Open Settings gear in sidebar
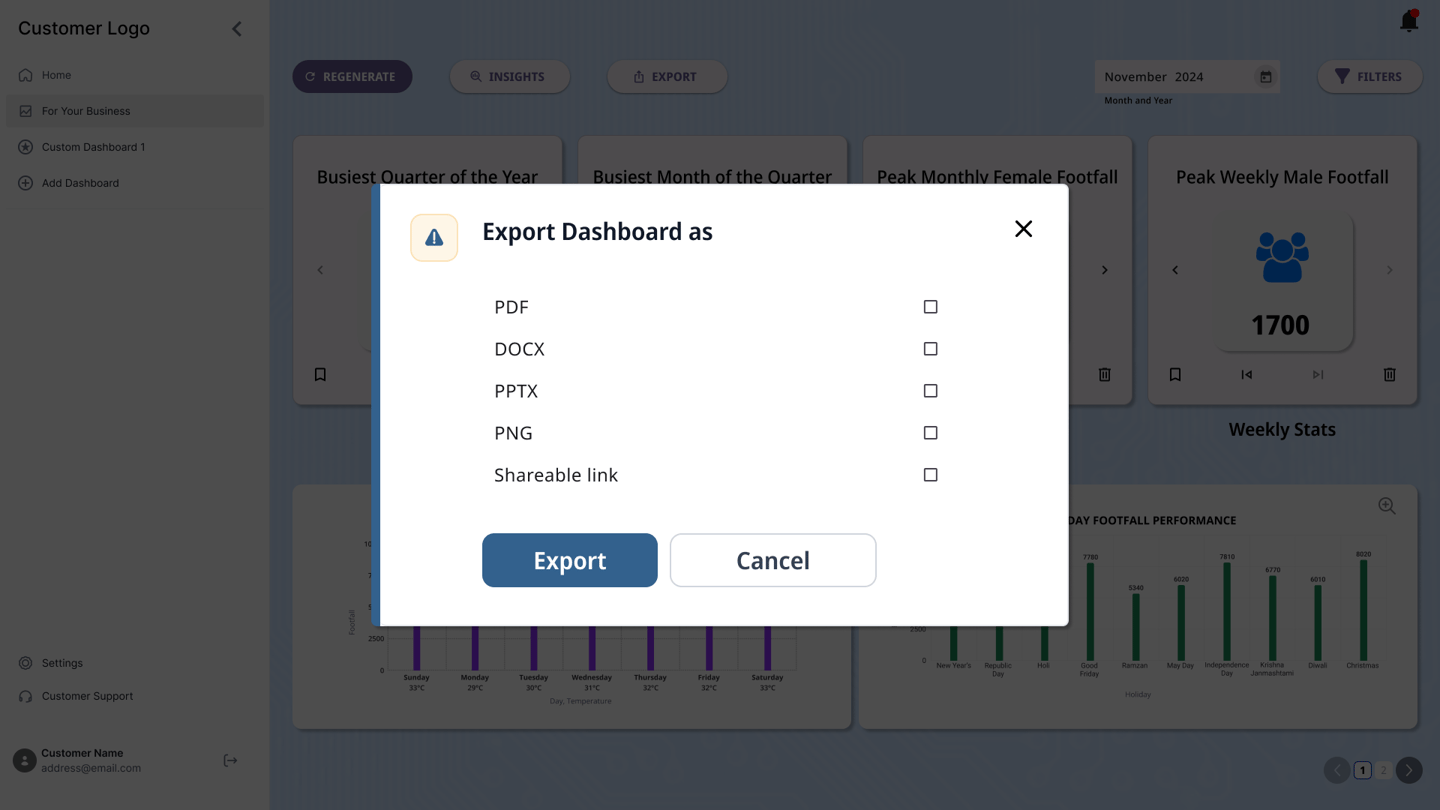Screen dimensions: 1440x810 [x=26, y=663]
